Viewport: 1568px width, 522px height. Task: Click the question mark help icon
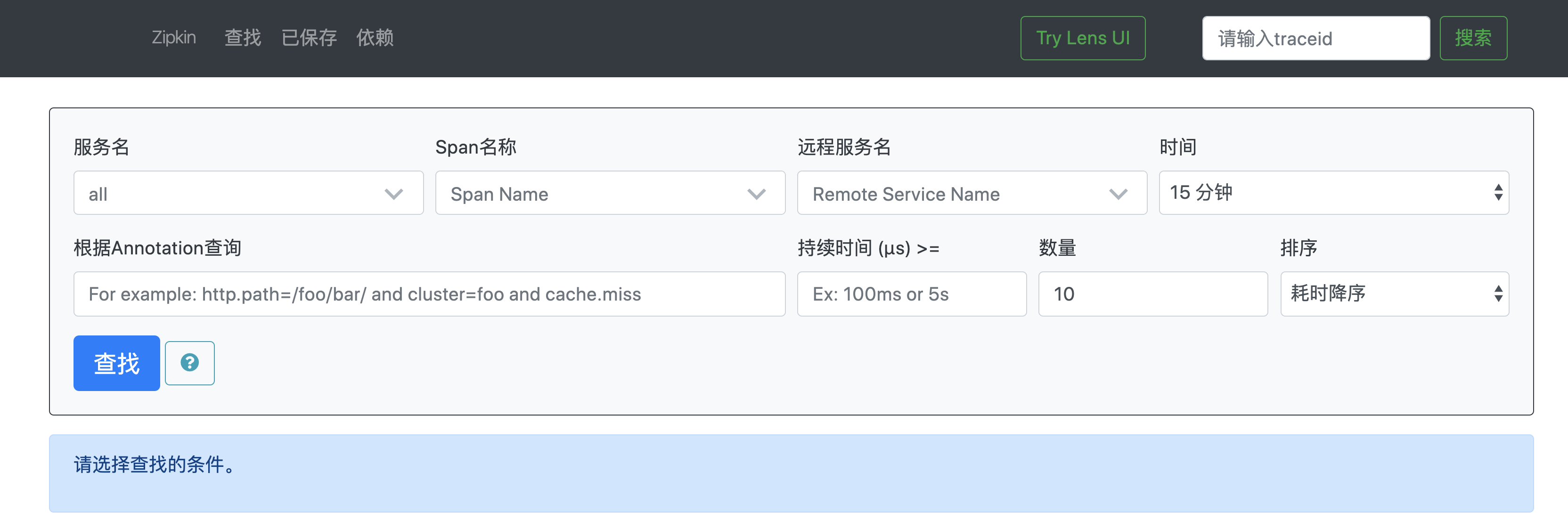189,363
